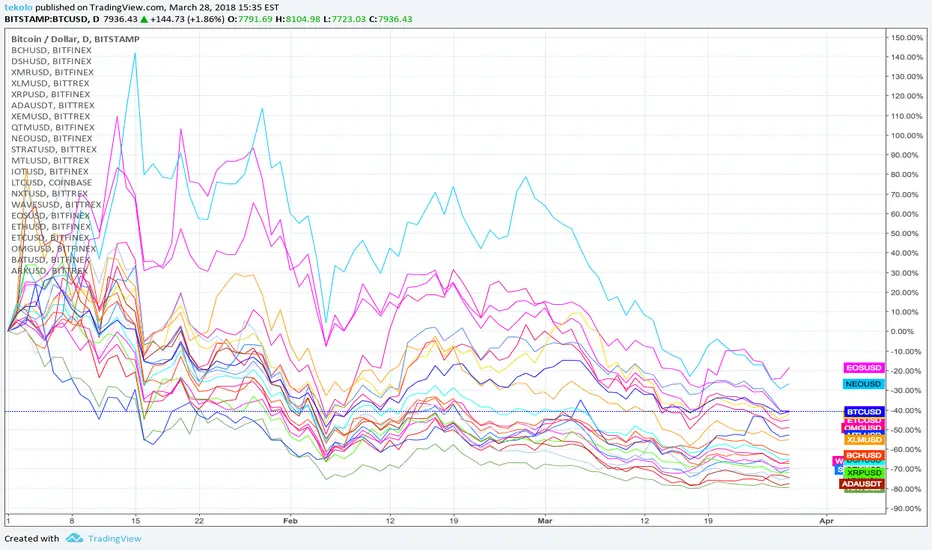Viewport: 932px width, 550px height.
Task: Select the ADAUSDT, BITTREX legend entry
Action: (53, 105)
